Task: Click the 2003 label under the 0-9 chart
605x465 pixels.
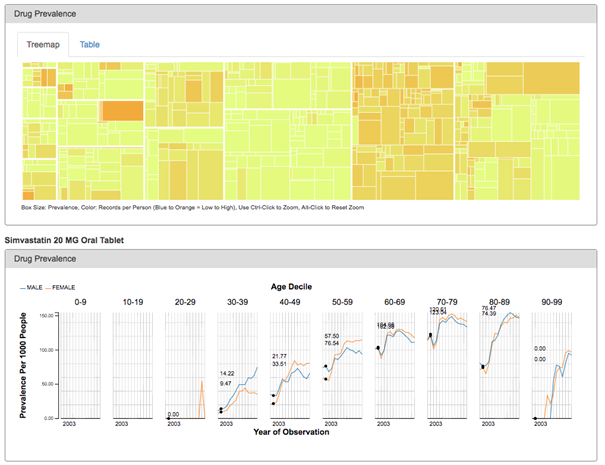Action: [69, 424]
